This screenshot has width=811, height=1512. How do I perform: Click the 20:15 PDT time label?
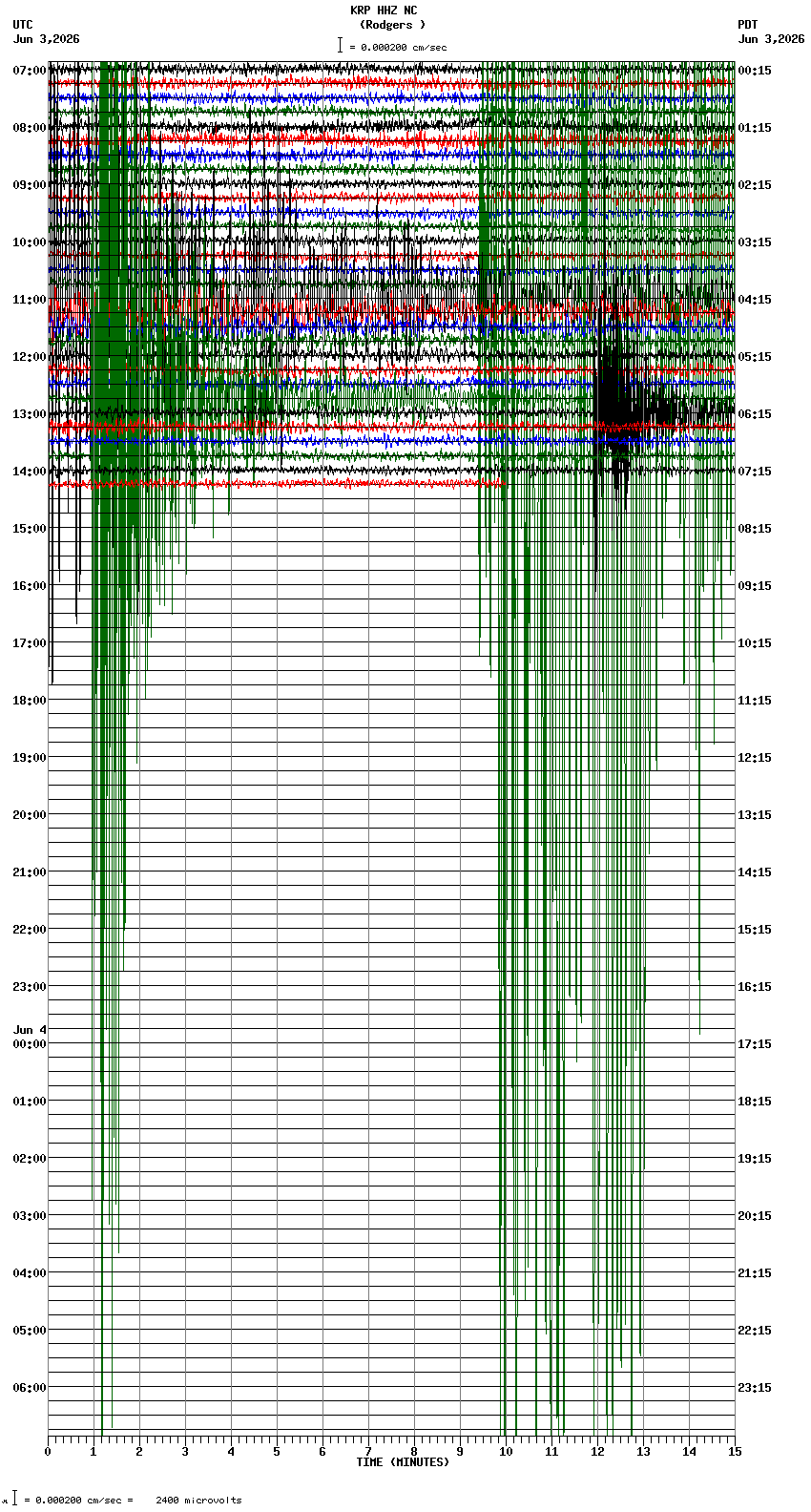pyautogui.click(x=755, y=1216)
